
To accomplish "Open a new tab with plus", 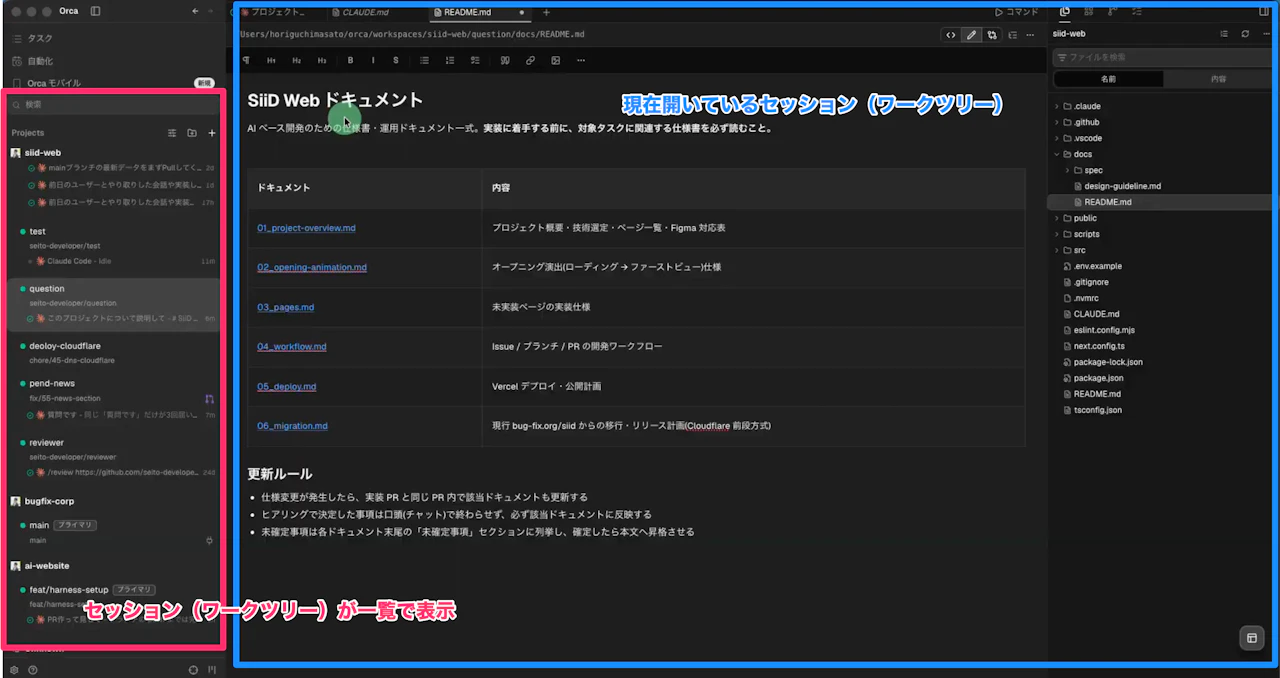I will click(x=546, y=12).
